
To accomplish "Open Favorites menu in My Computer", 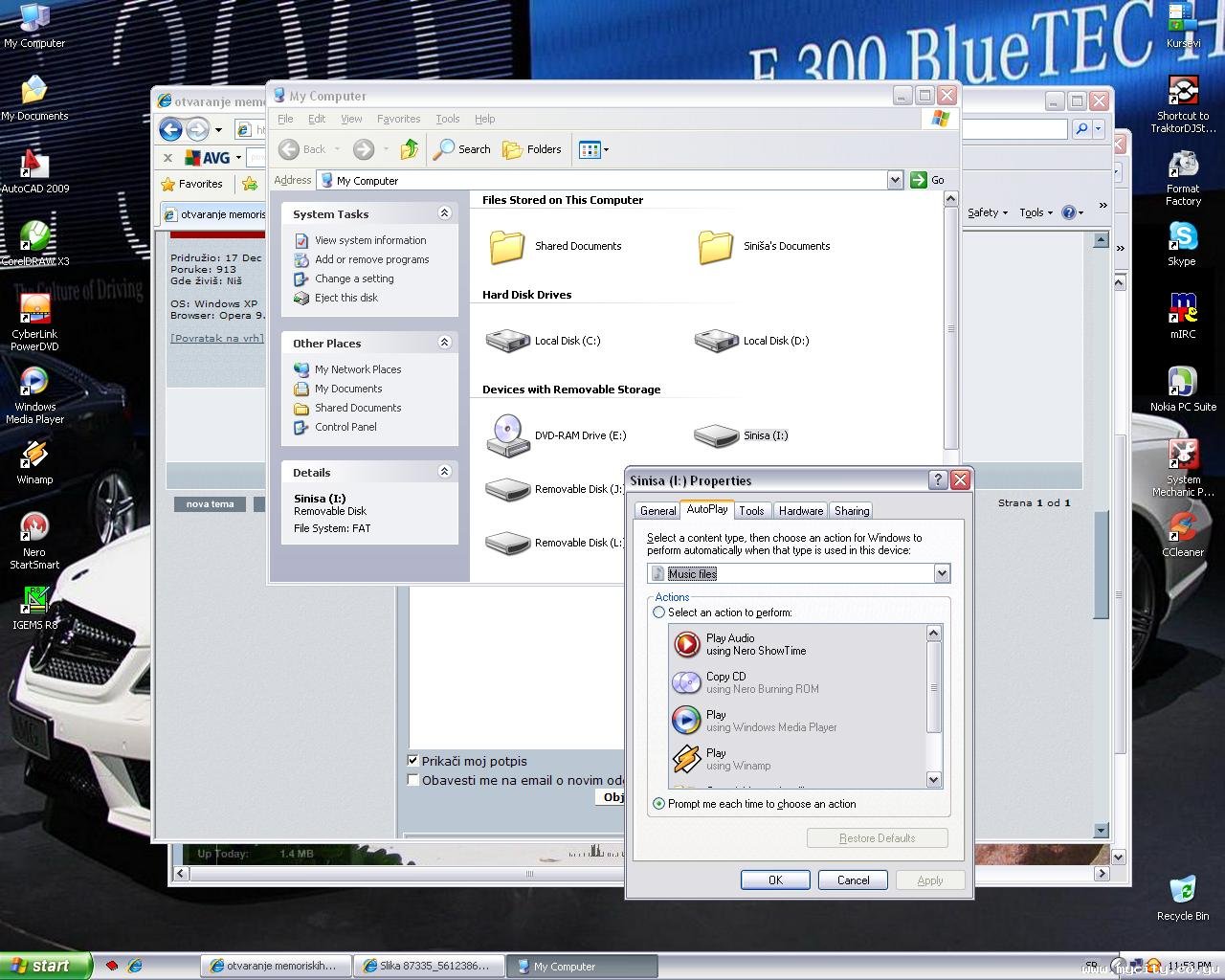I will click(x=398, y=119).
